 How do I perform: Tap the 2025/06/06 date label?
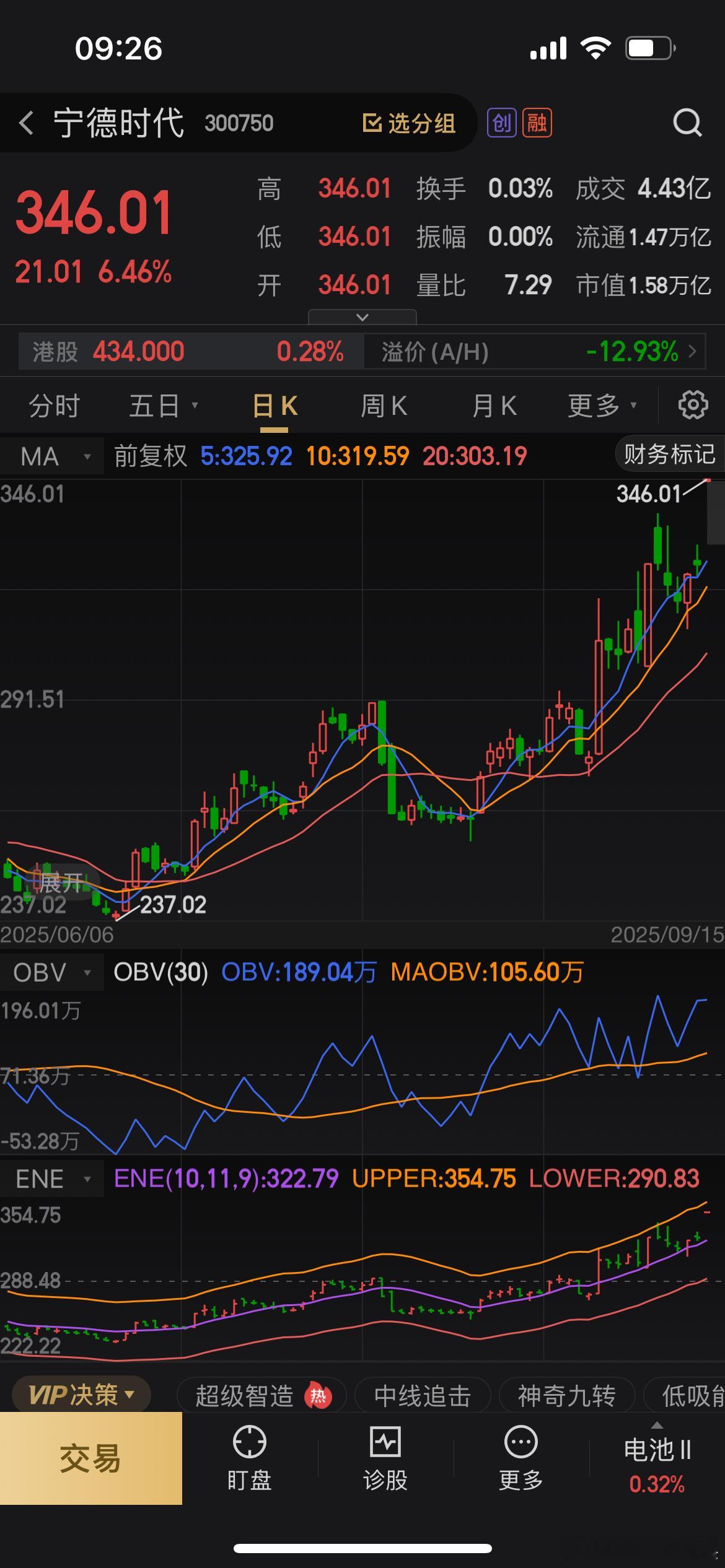pyautogui.click(x=57, y=934)
